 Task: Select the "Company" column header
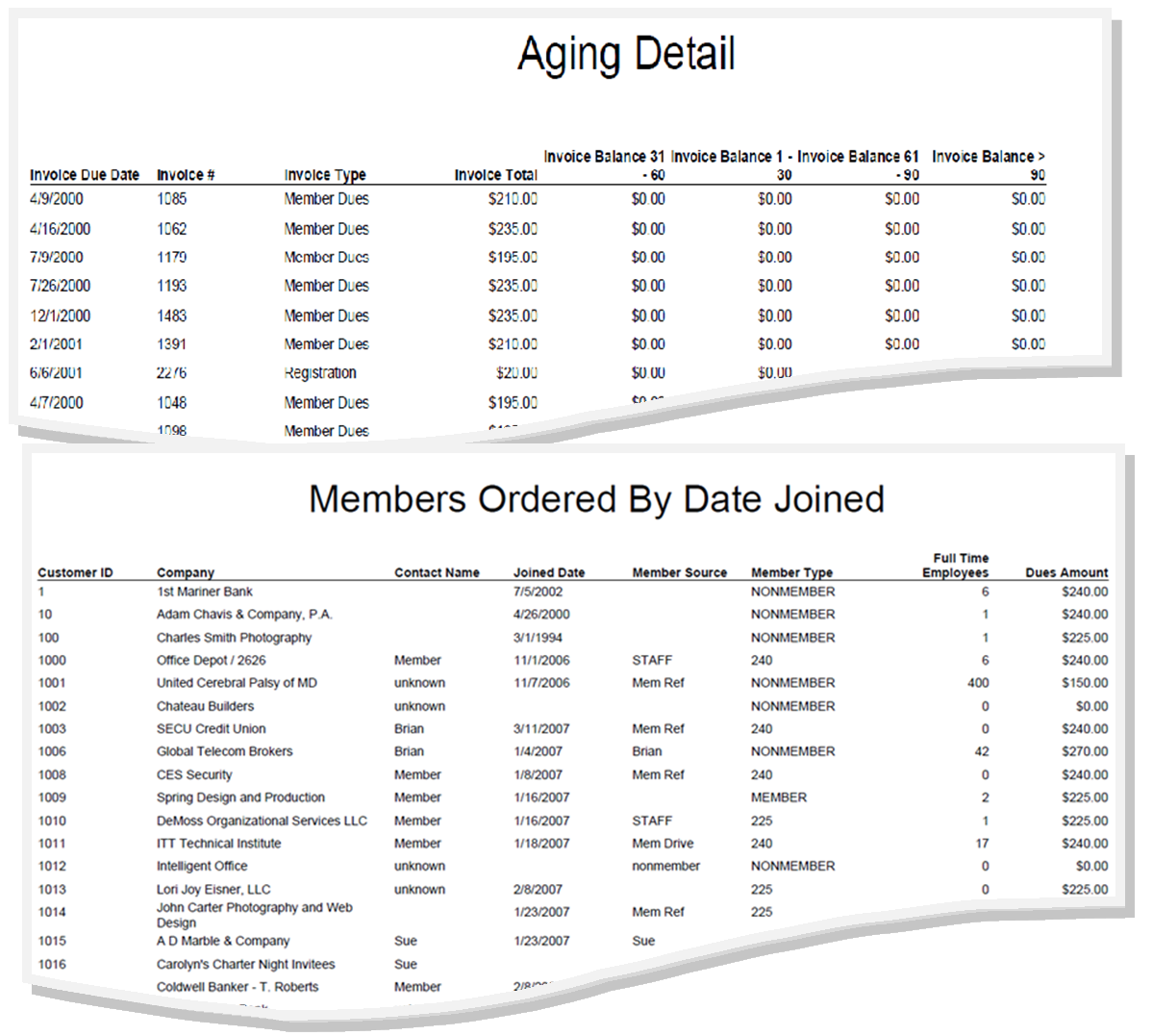[x=186, y=572]
